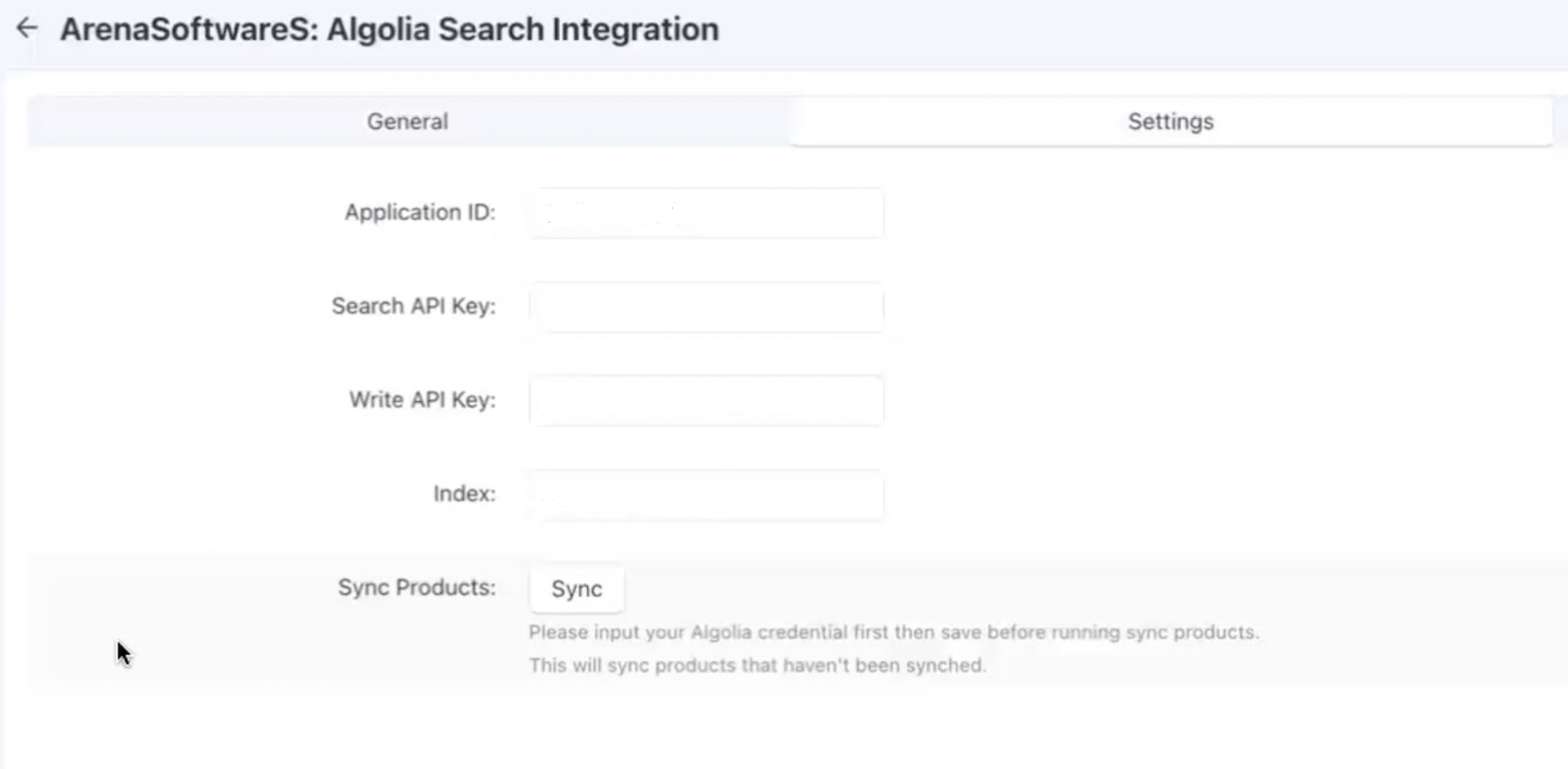This screenshot has height=769, width=1568.
Task: Click into the Search API Key field
Action: 706,307
